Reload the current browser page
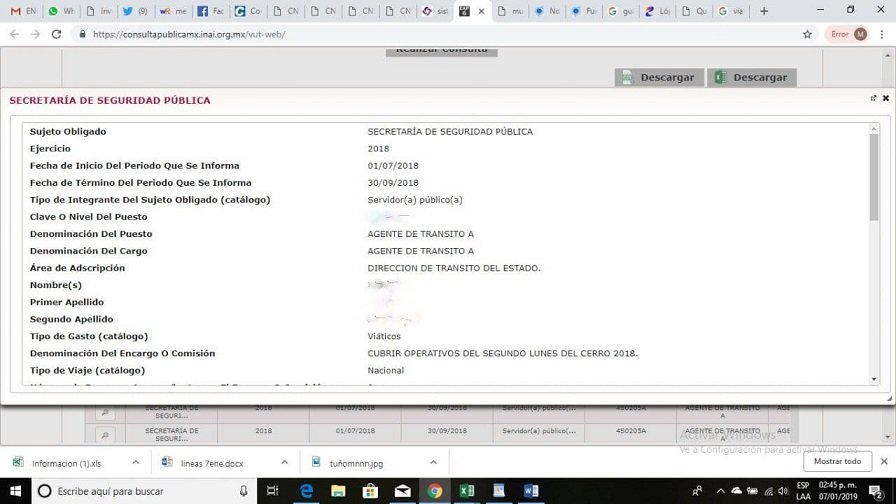This screenshot has height=504, width=896. 56,34
